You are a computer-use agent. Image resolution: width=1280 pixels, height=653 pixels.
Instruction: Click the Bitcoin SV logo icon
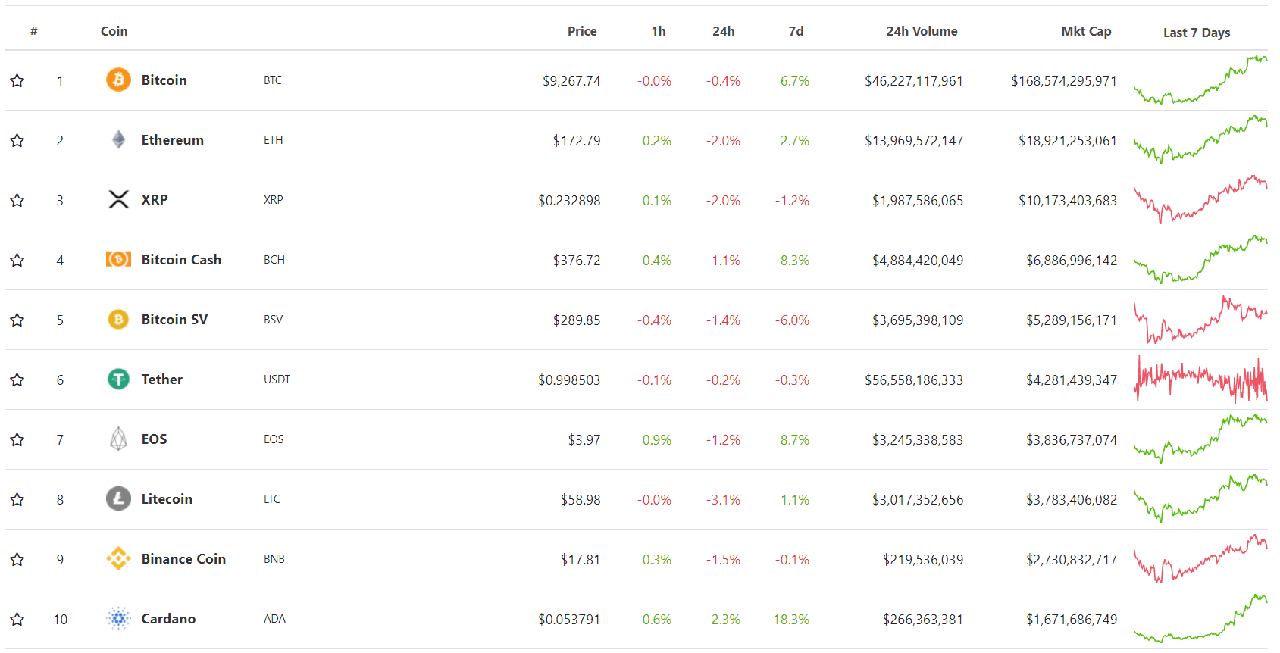[118, 320]
